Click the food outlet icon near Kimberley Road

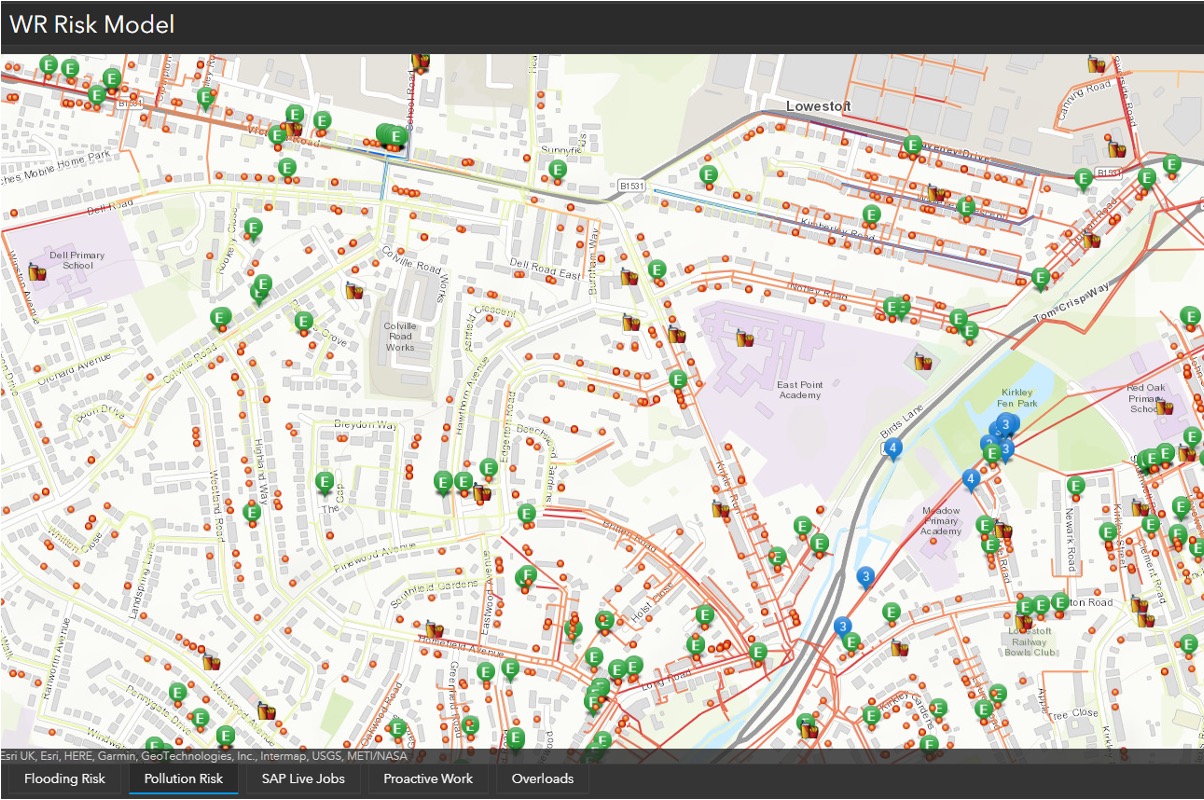936,192
